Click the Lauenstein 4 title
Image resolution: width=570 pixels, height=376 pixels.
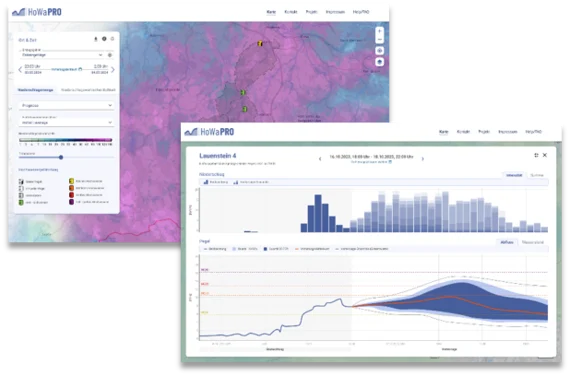218,156
